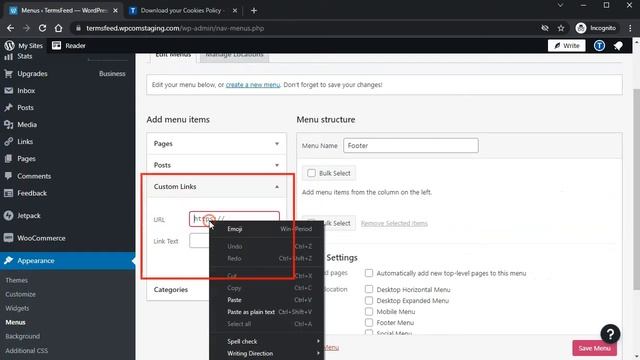Viewport: 640px width, 360px height.
Task: Reload the page with refresh icon
Action: [42, 28]
